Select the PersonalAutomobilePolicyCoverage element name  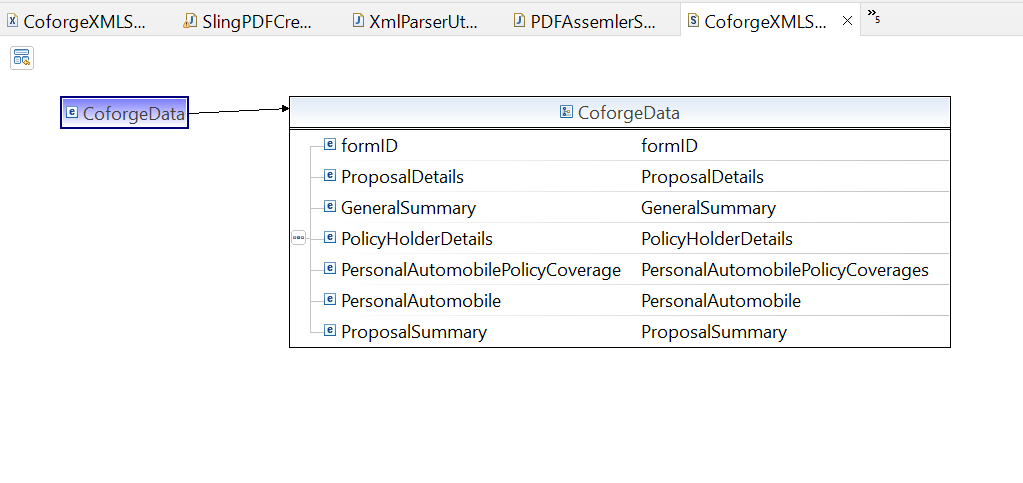[481, 270]
